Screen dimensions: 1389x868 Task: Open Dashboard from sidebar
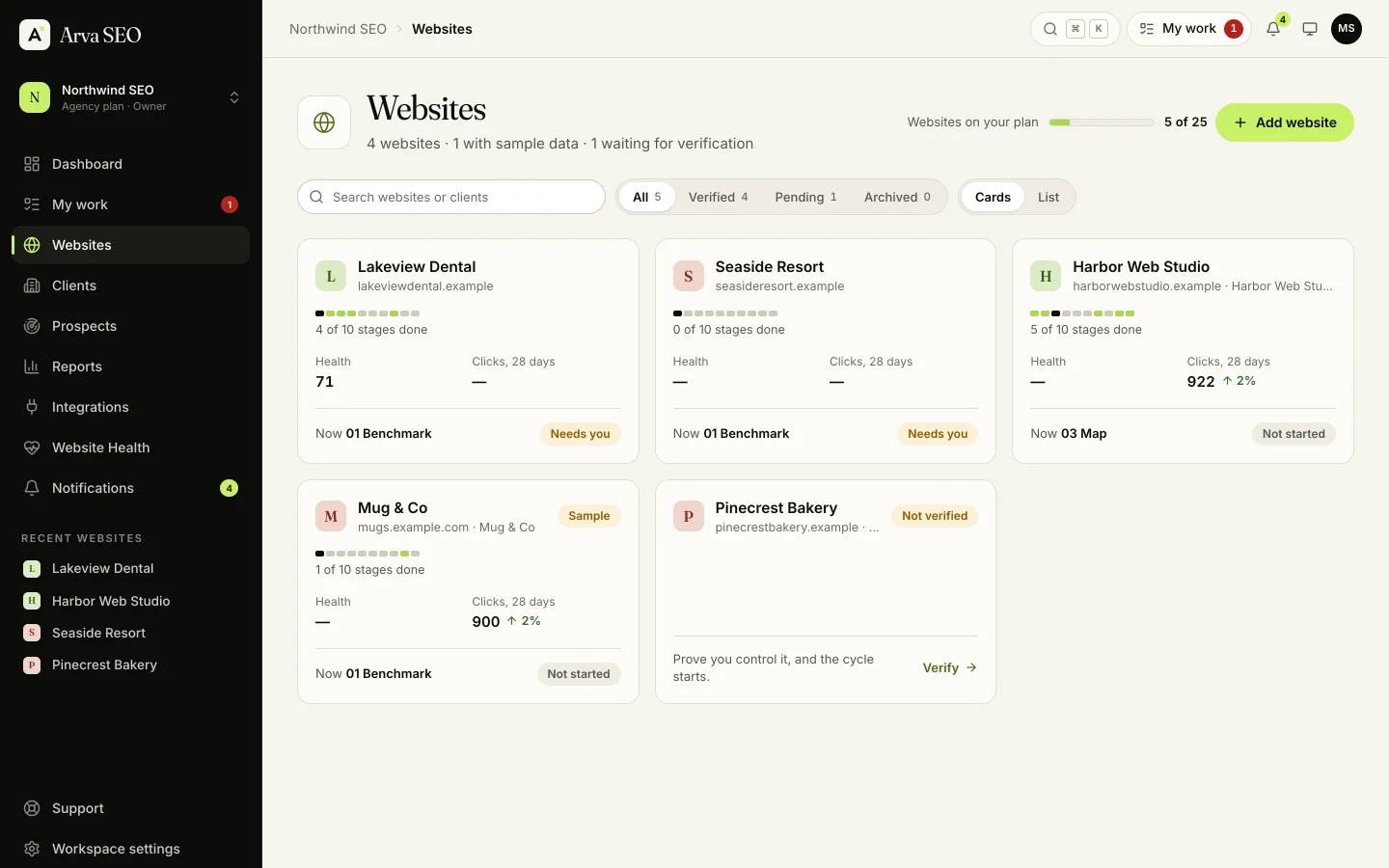(130, 164)
